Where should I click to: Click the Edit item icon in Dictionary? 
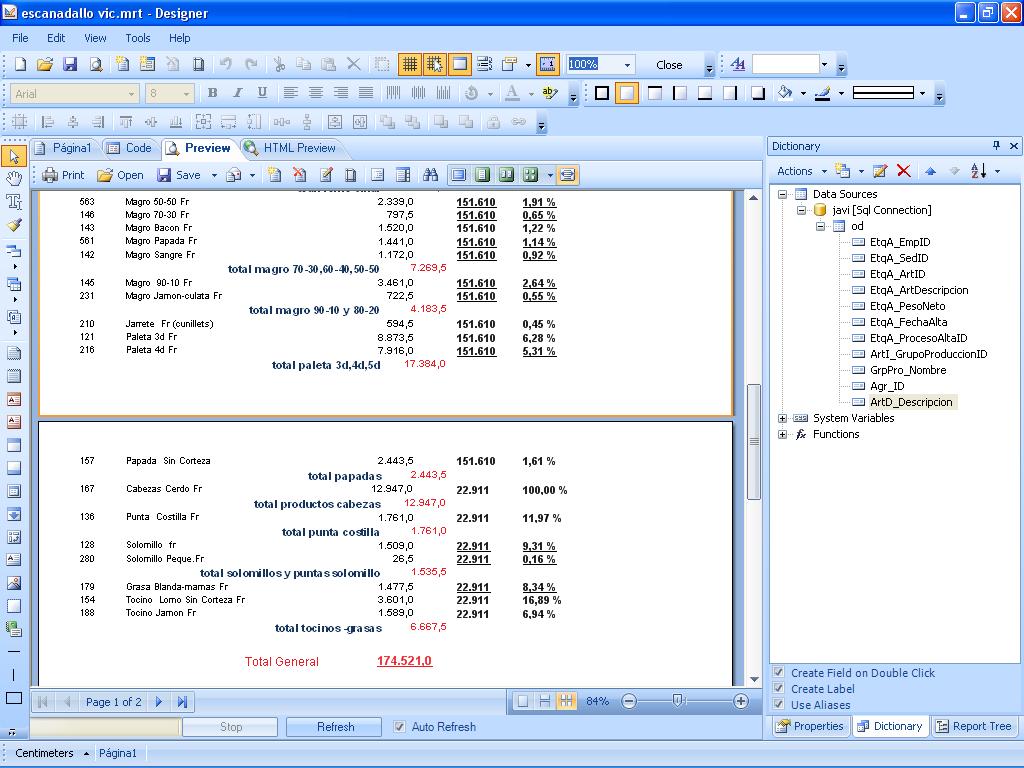pos(880,171)
